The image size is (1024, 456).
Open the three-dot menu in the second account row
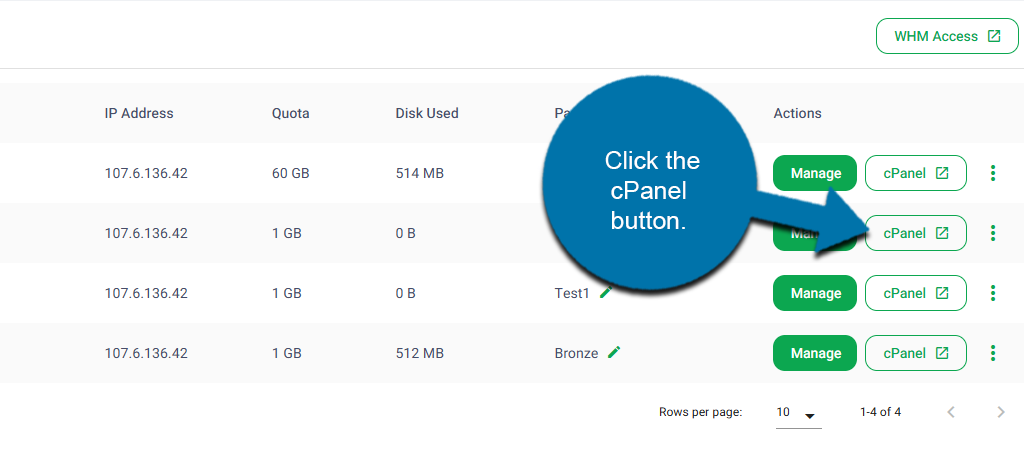(992, 233)
